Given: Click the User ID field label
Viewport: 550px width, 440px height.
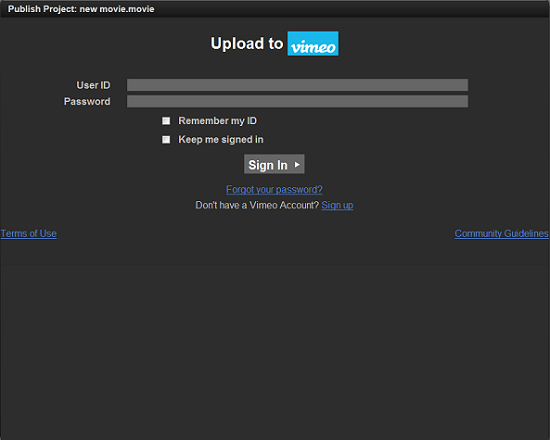Looking at the screenshot, I should click(x=93, y=85).
